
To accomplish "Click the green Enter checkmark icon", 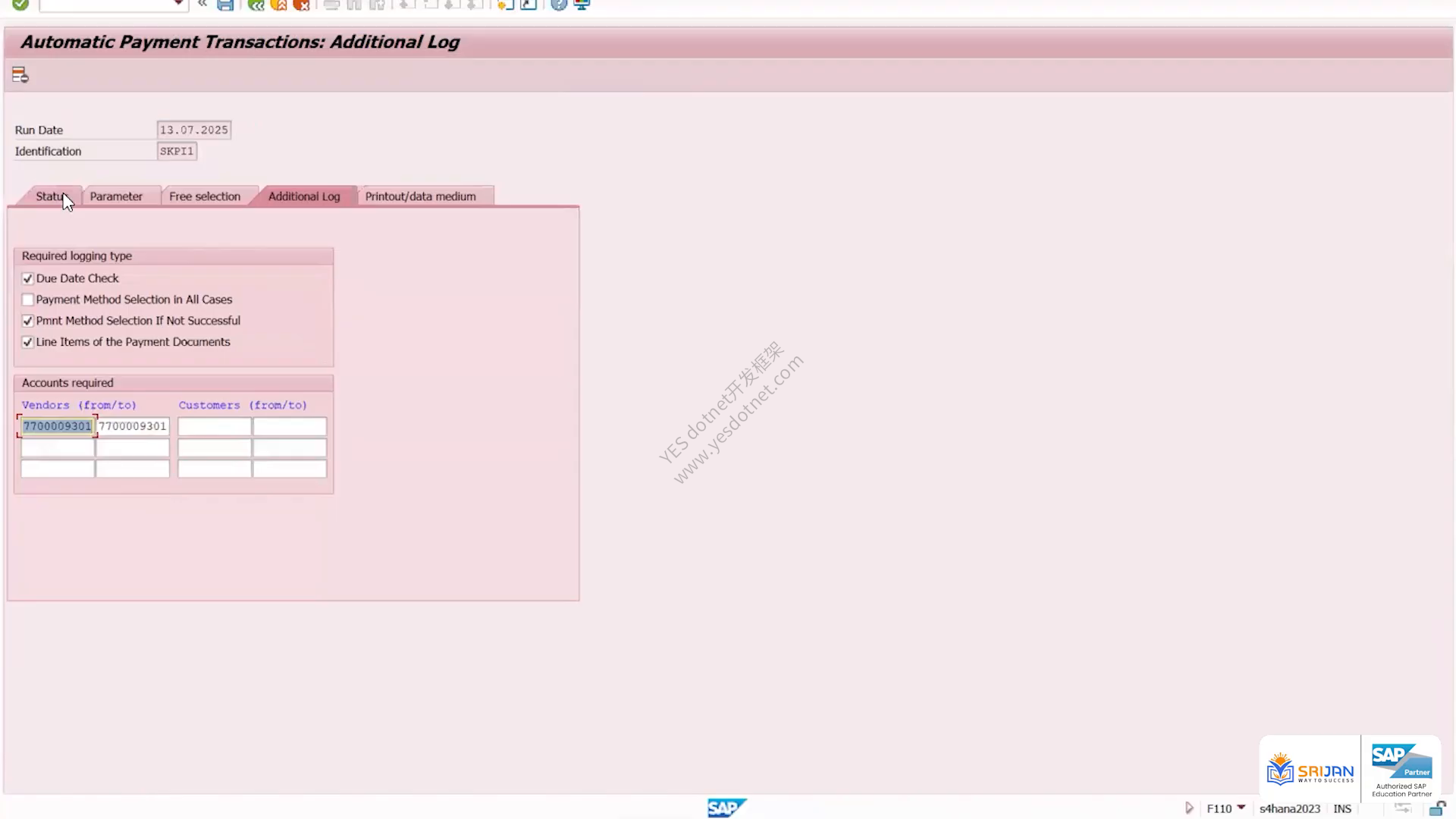I will 20,5.
